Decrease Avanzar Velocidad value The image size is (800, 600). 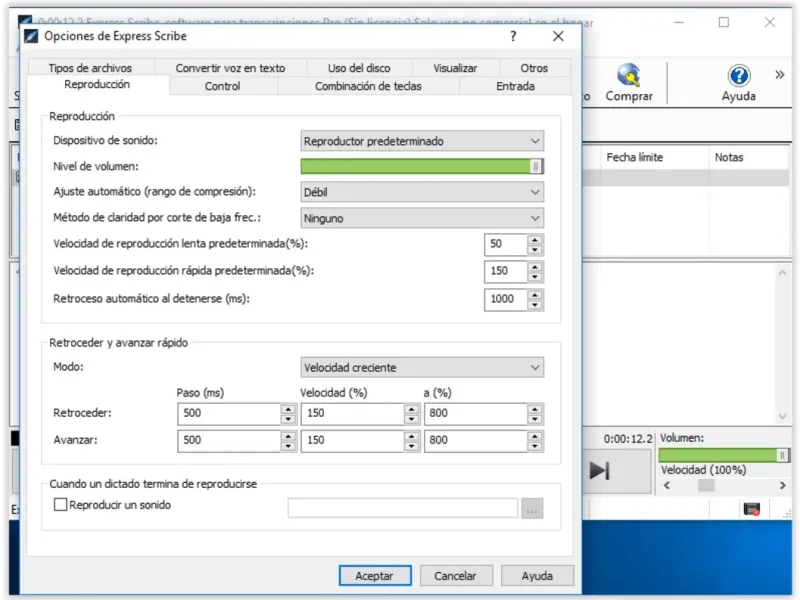(x=411, y=446)
